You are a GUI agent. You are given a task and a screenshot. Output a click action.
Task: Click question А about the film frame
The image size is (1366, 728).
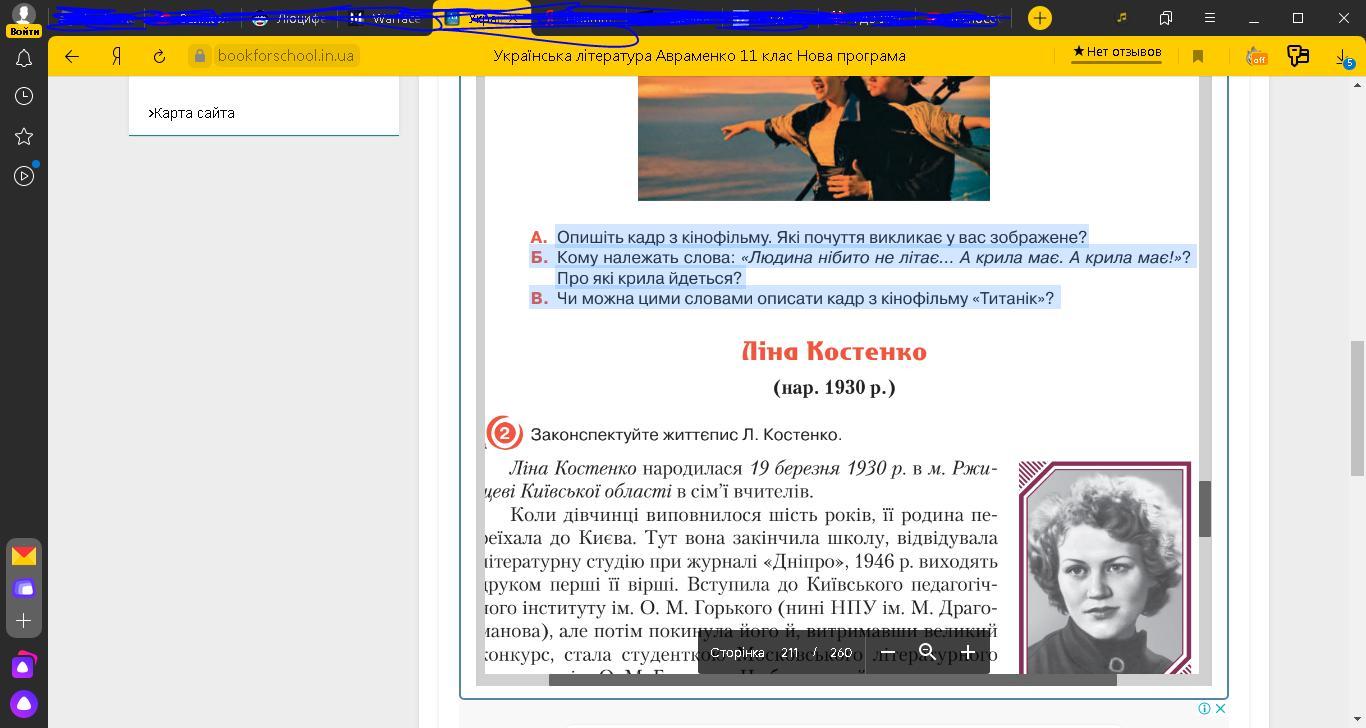pos(821,237)
